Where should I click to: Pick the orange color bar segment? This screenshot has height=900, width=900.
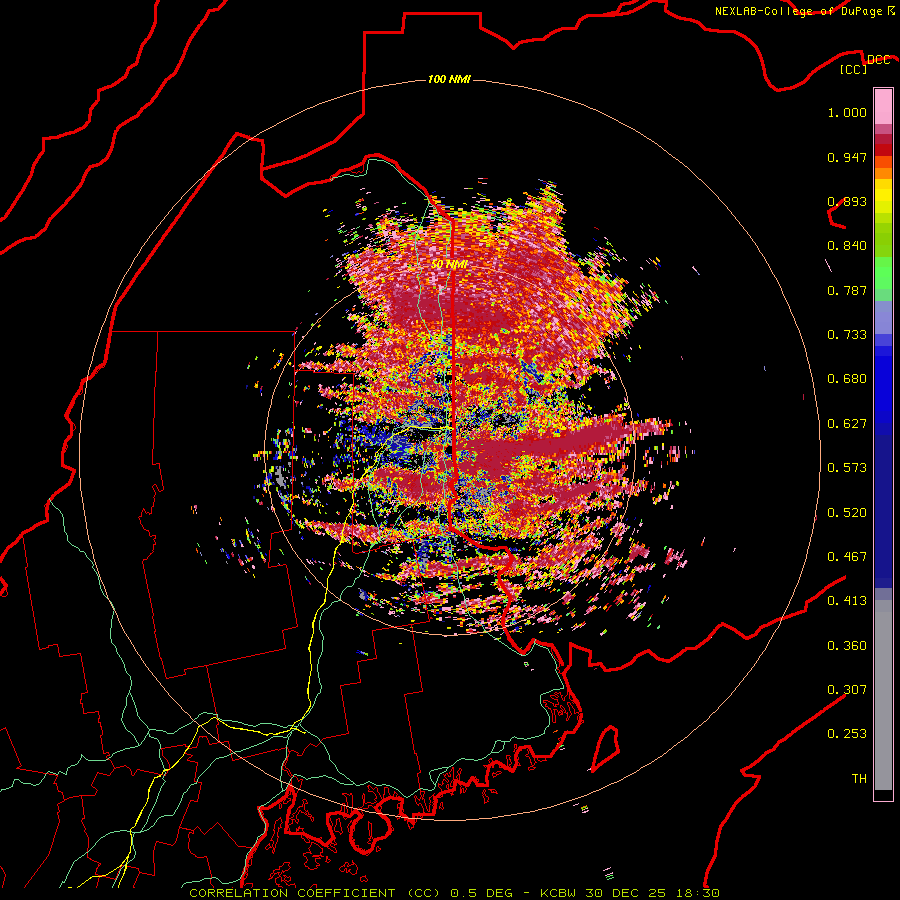click(883, 173)
